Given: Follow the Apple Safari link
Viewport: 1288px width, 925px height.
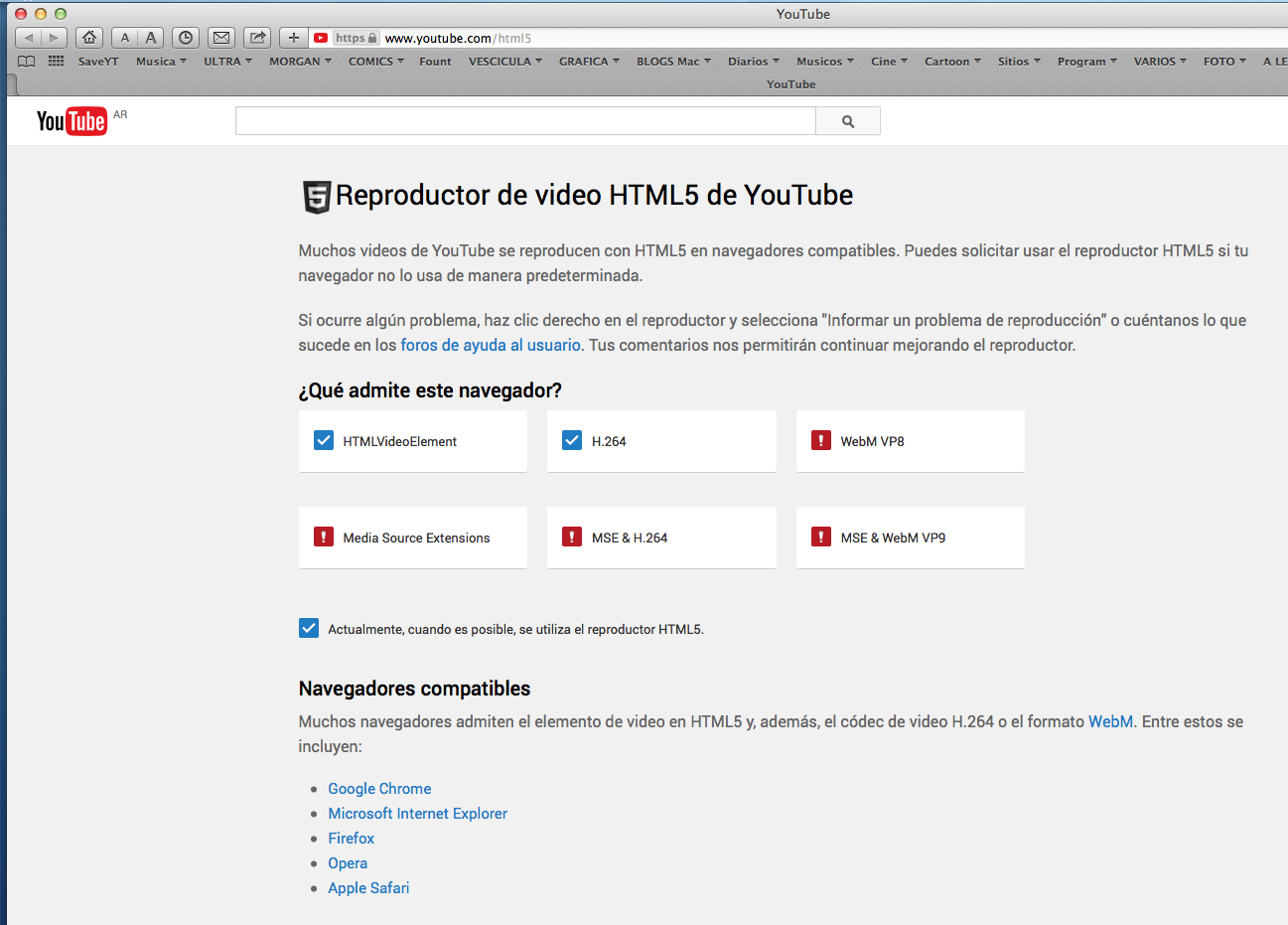Looking at the screenshot, I should 368,887.
